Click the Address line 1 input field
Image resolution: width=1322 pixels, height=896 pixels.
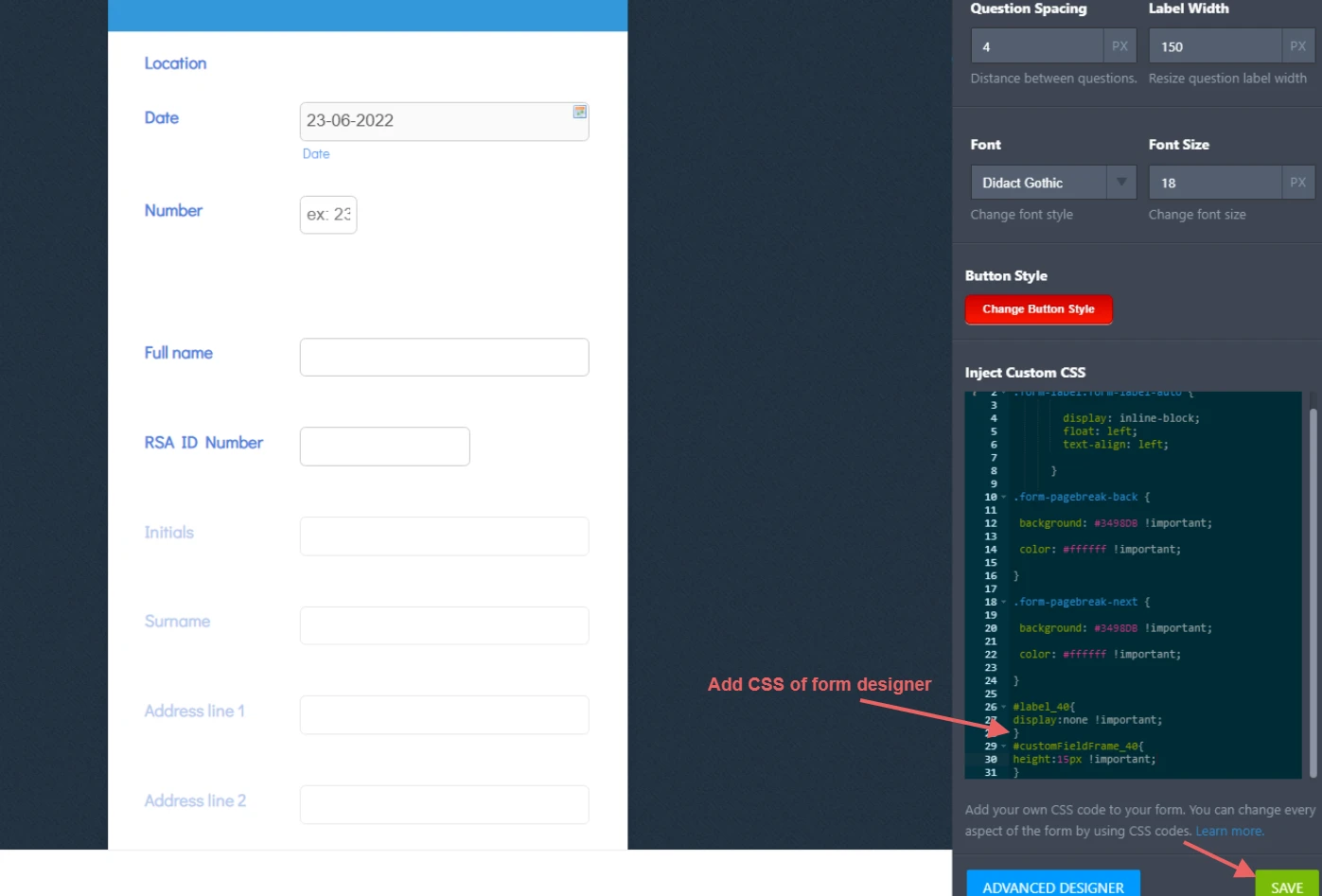(444, 715)
